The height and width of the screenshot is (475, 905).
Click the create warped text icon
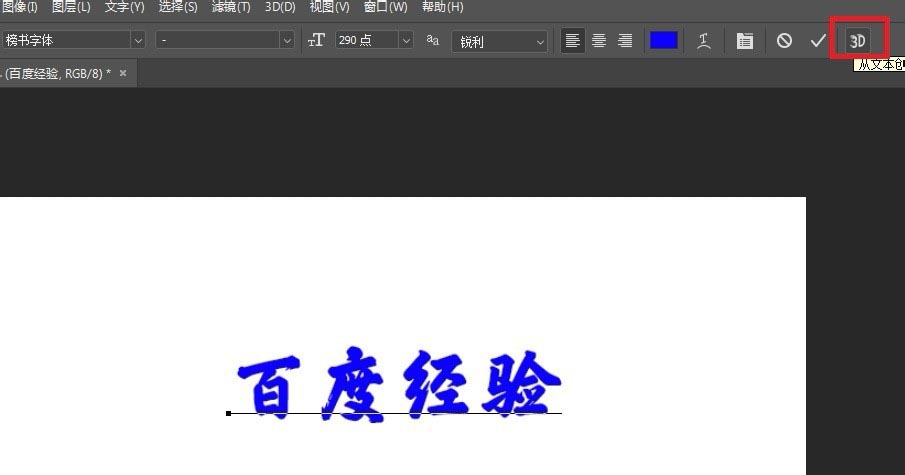[704, 41]
